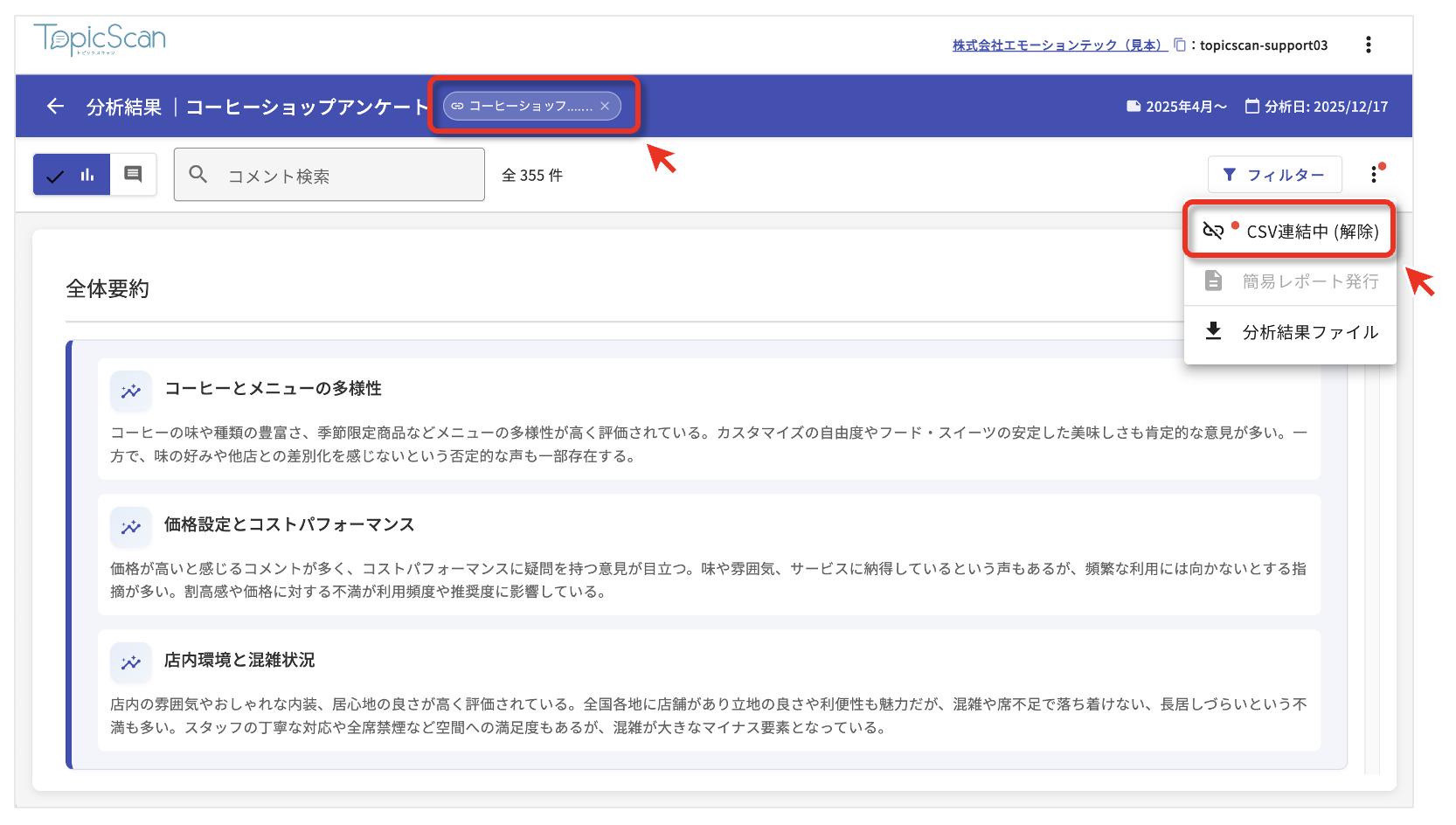The image size is (1456, 825).
Task: Remove the コーヒーショップ linked chip with X
Action: pyautogui.click(x=605, y=106)
